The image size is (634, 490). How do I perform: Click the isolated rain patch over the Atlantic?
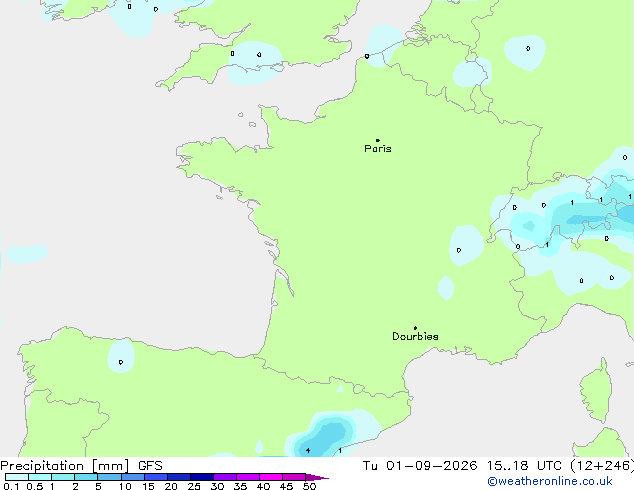[x=27, y=253]
